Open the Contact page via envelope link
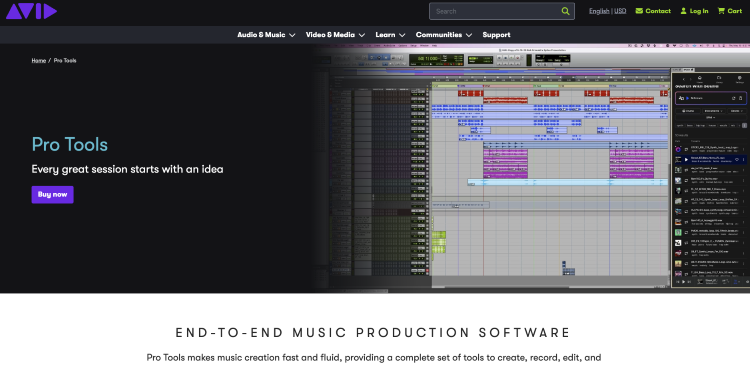Viewport: 750px width, 365px height. [653, 11]
